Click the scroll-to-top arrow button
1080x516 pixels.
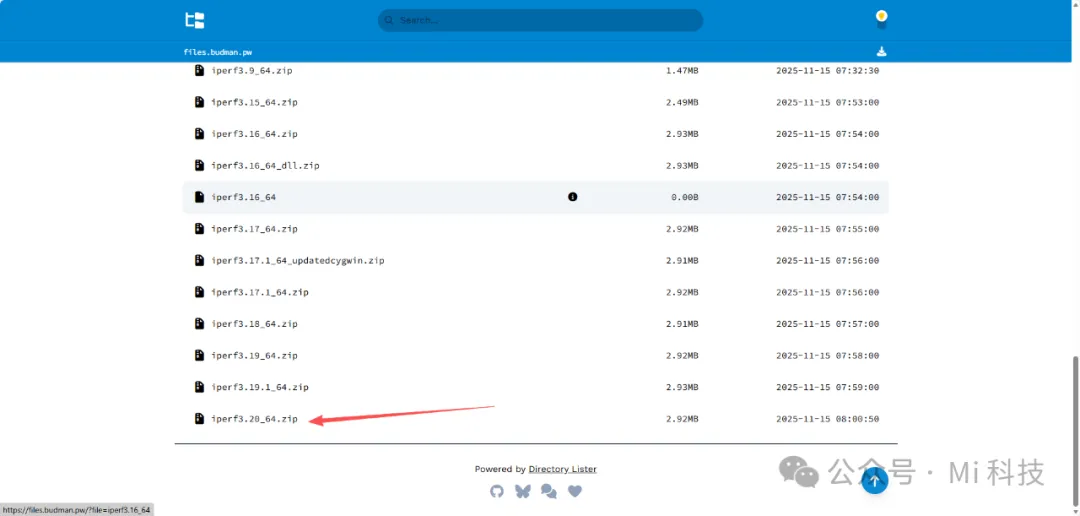point(875,480)
